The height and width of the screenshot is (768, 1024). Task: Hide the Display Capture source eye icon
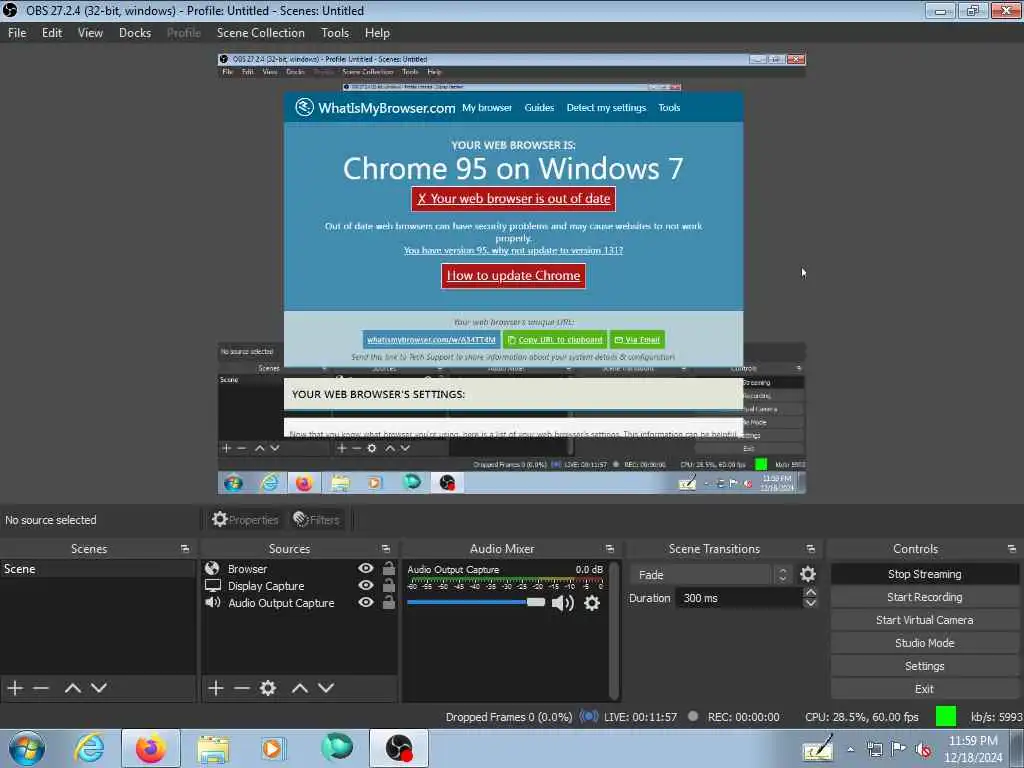[x=366, y=585]
